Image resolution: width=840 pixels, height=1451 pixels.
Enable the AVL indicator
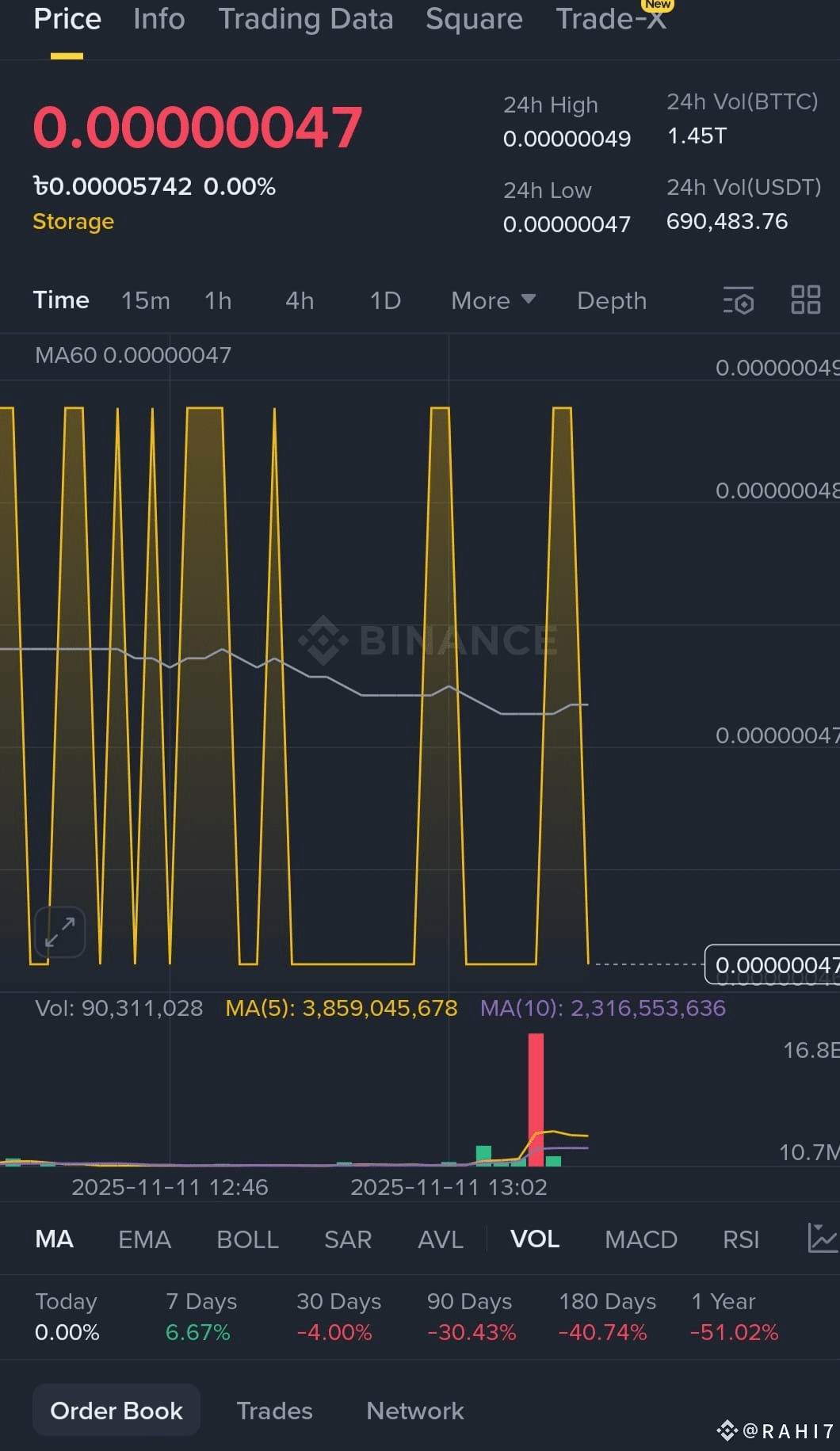click(x=441, y=1239)
